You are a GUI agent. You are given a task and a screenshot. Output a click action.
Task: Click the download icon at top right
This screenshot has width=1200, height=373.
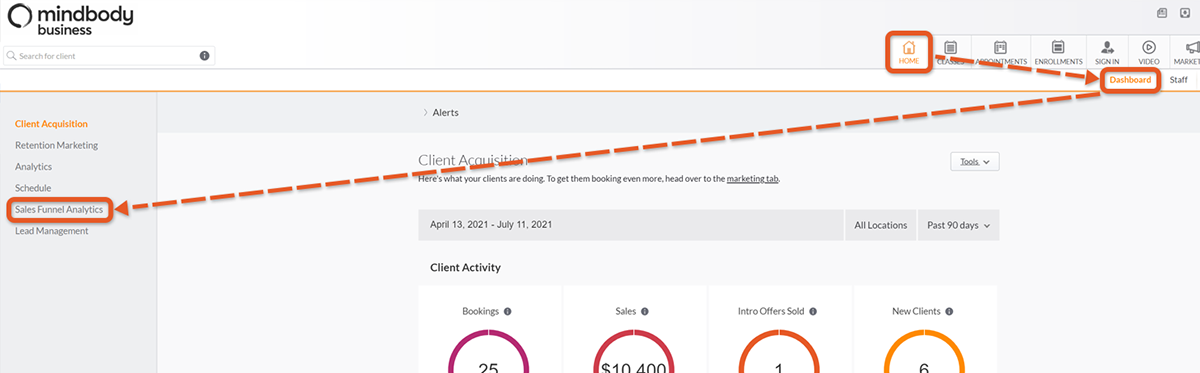pos(1185,13)
